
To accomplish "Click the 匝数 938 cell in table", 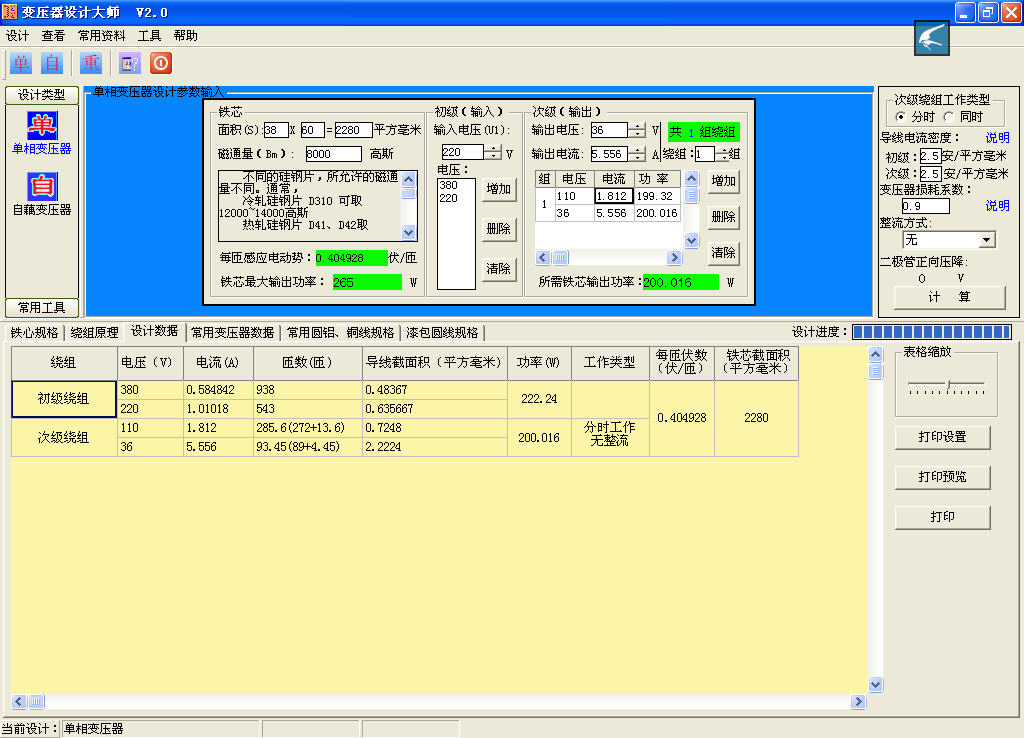I will coord(308,390).
